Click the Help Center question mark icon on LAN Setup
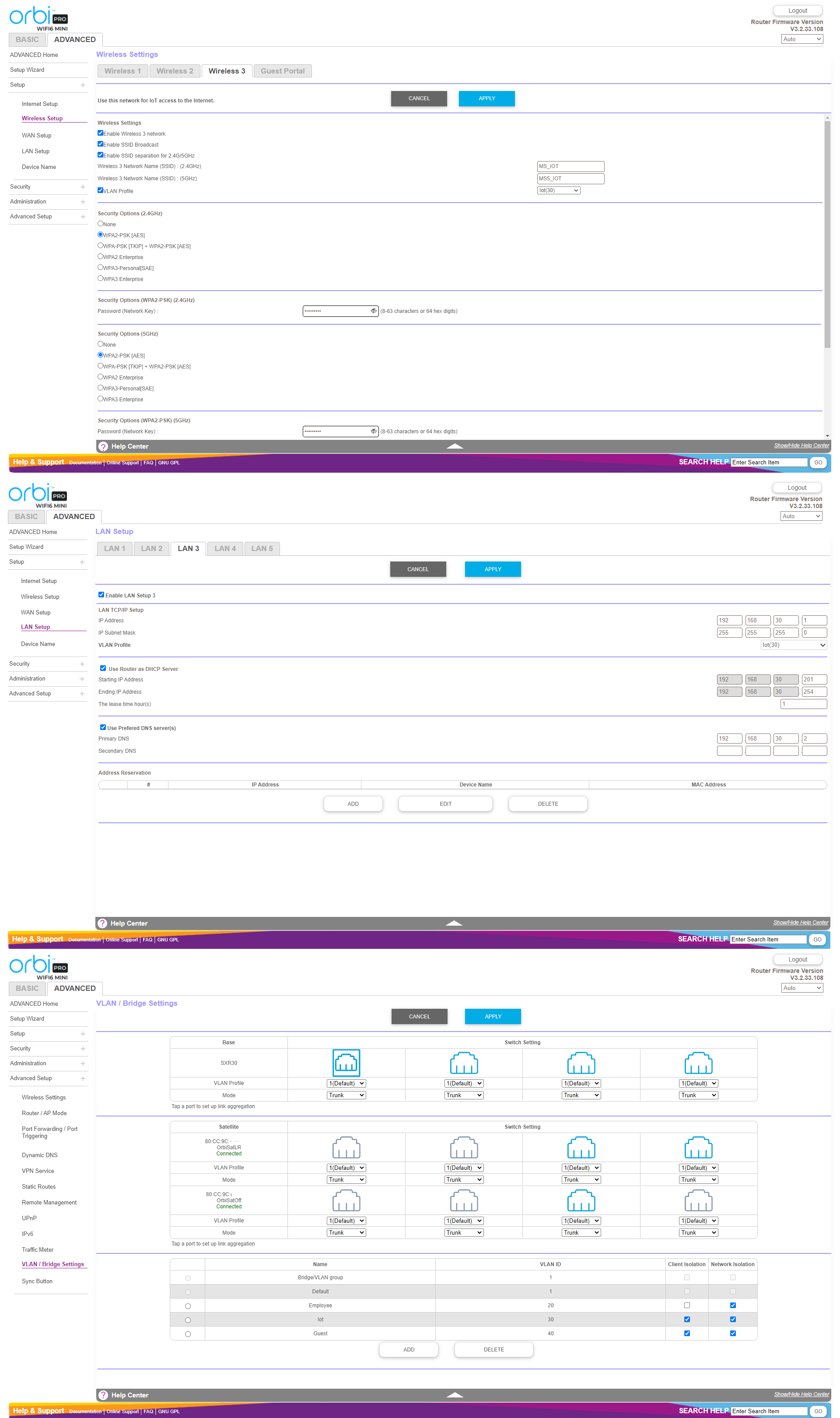The height and width of the screenshot is (1418, 840). 102,923
